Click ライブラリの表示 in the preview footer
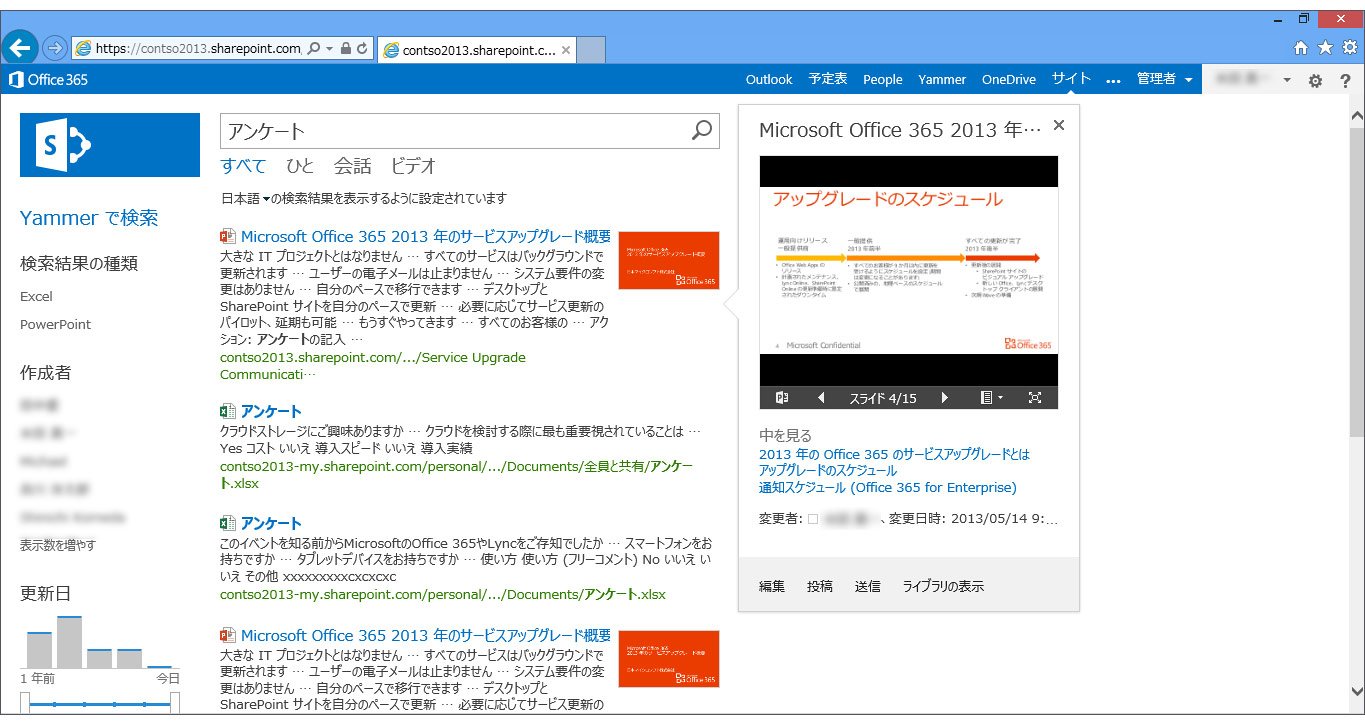This screenshot has width=1365, height=725. (943, 587)
